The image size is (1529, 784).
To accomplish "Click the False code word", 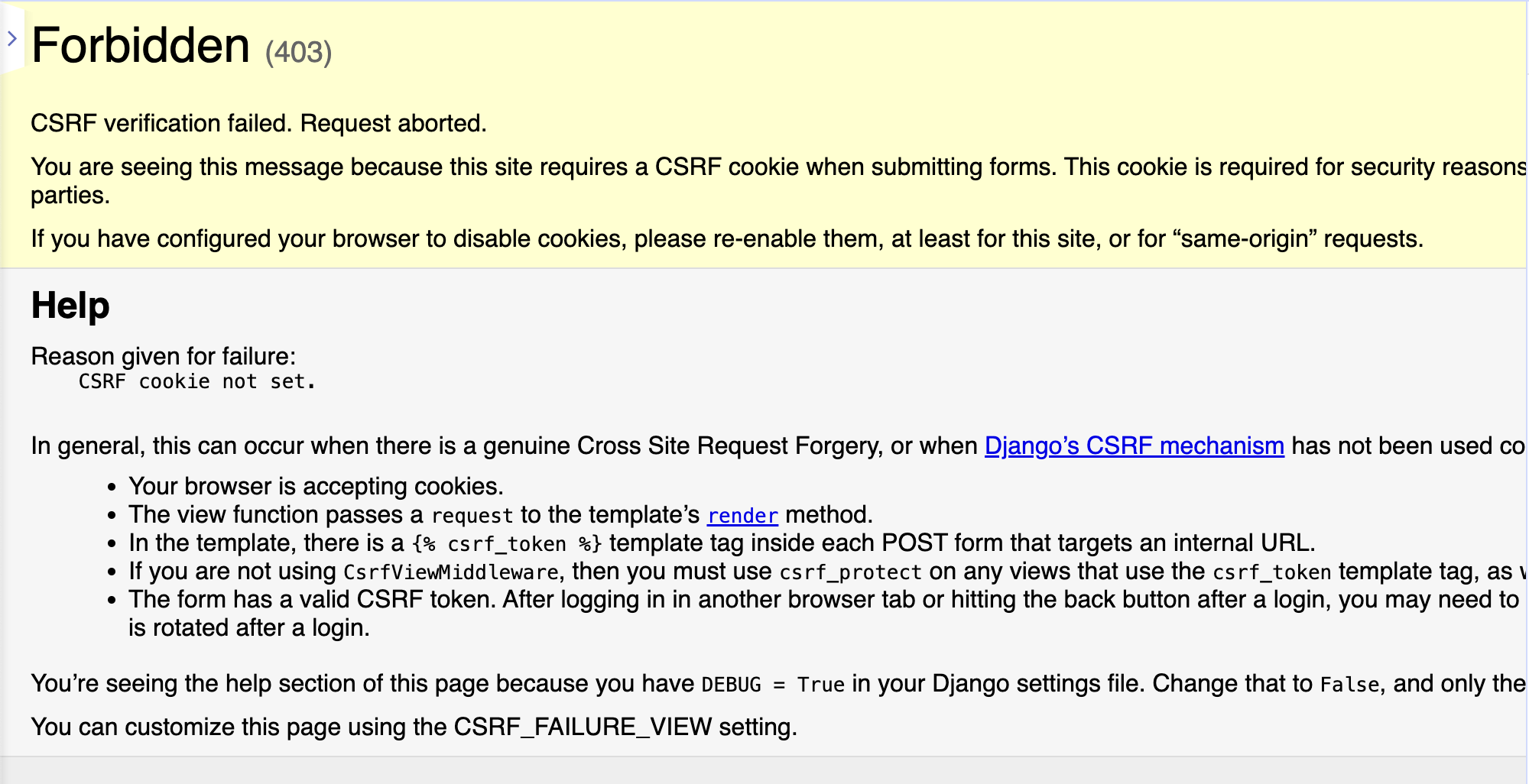I will pyautogui.click(x=1349, y=685).
